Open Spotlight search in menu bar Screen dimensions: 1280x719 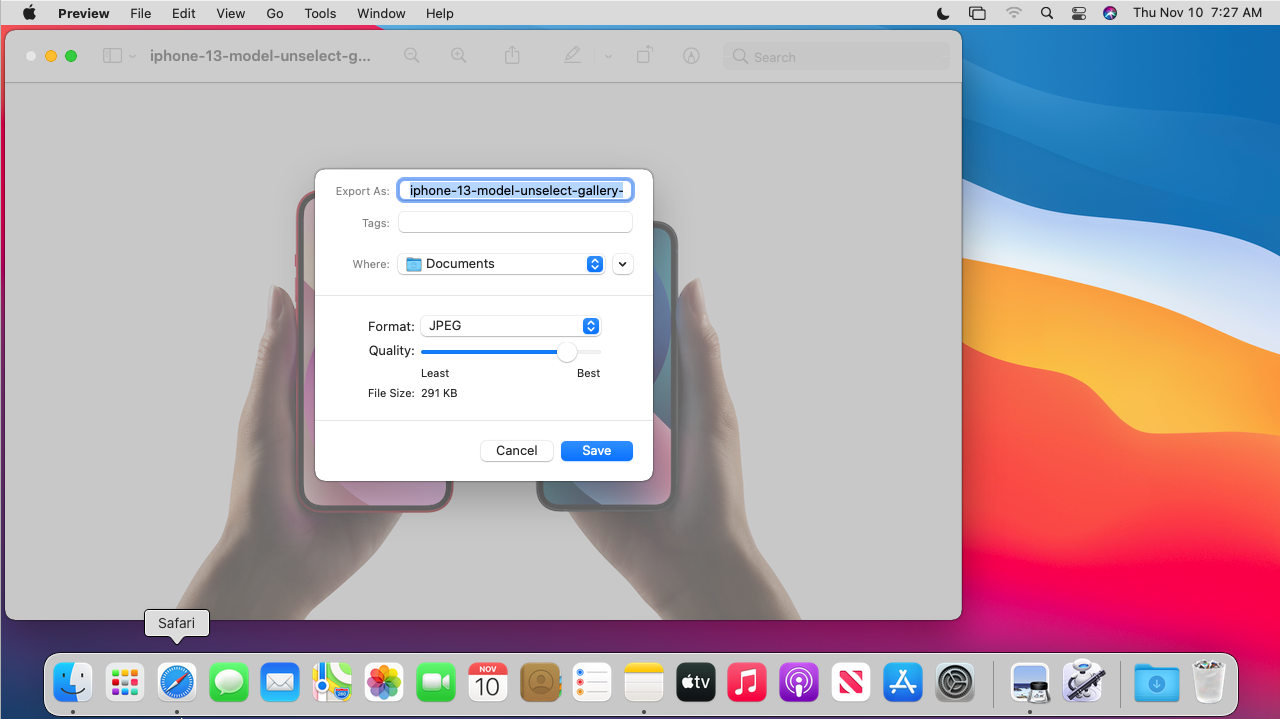(x=1047, y=13)
